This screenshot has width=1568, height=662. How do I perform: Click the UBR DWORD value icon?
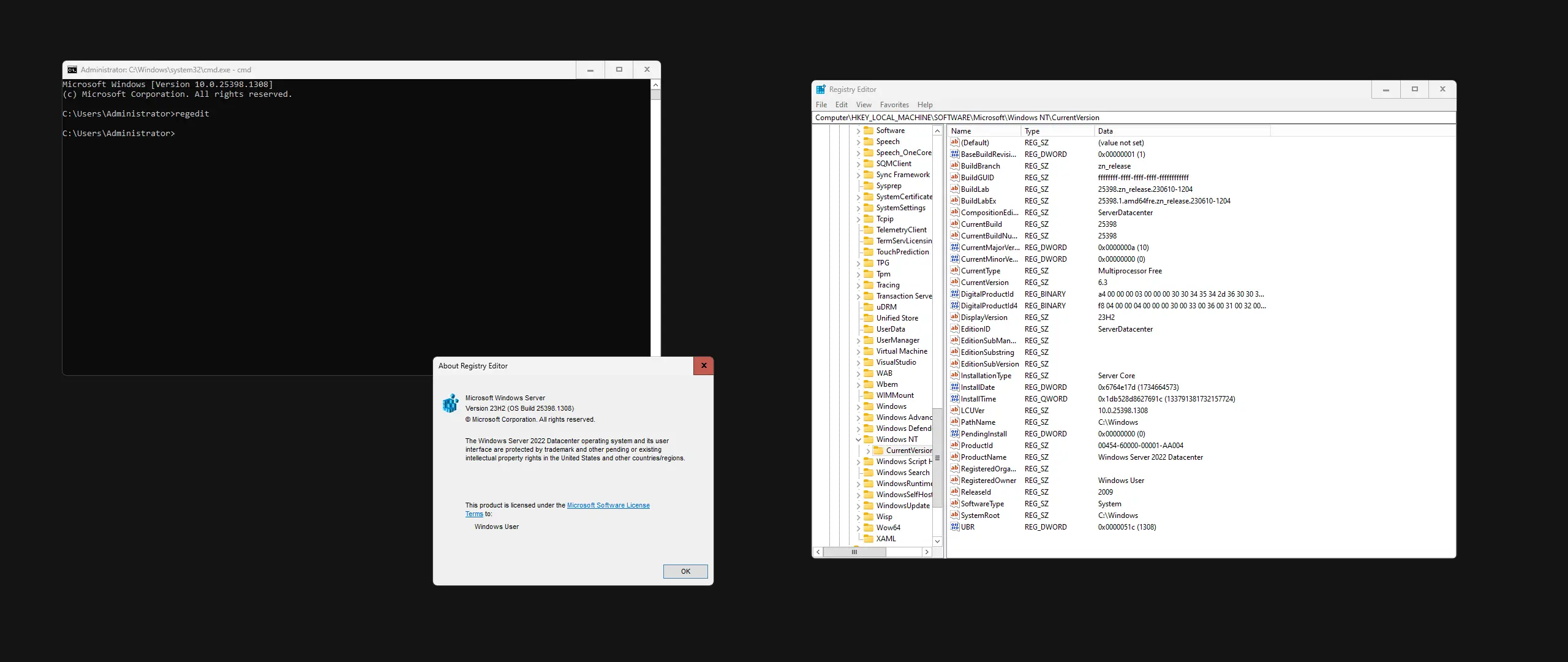click(954, 527)
